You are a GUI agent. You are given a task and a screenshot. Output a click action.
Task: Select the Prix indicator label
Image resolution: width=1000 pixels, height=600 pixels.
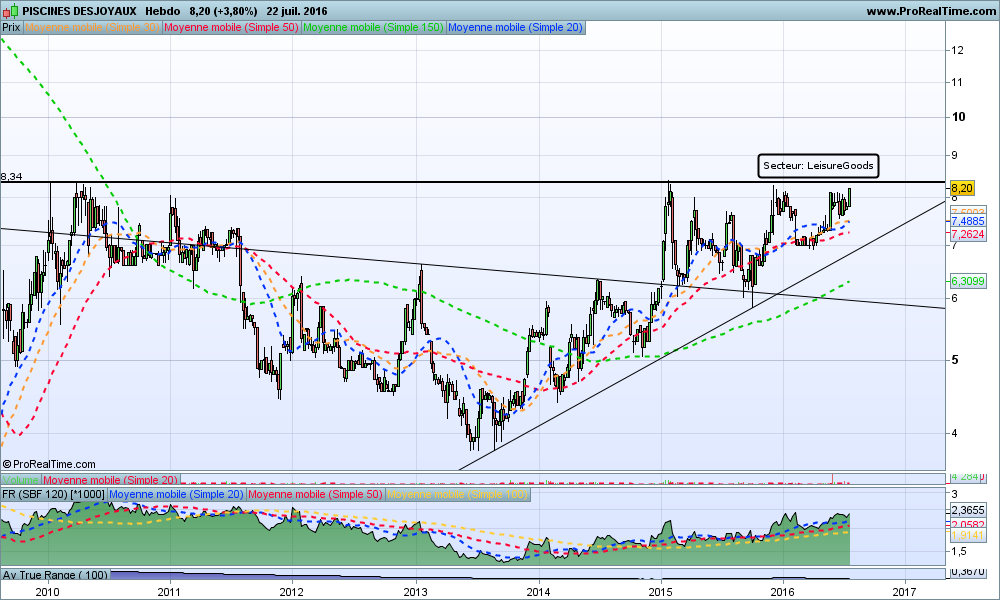(11, 27)
